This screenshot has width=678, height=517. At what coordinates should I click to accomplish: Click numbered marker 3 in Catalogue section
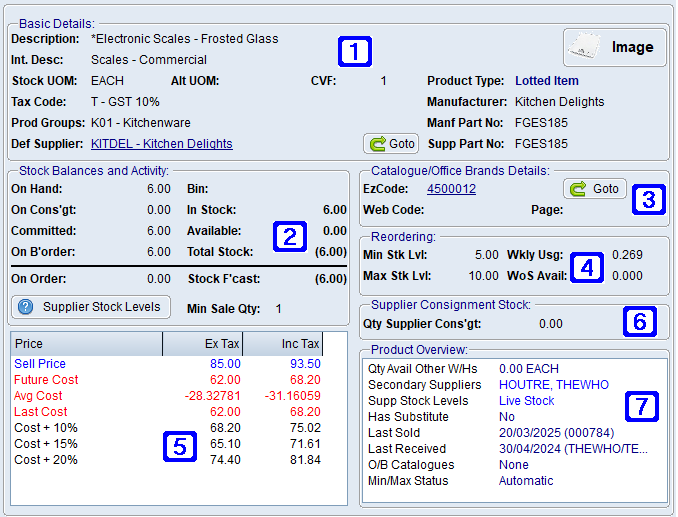tap(648, 199)
